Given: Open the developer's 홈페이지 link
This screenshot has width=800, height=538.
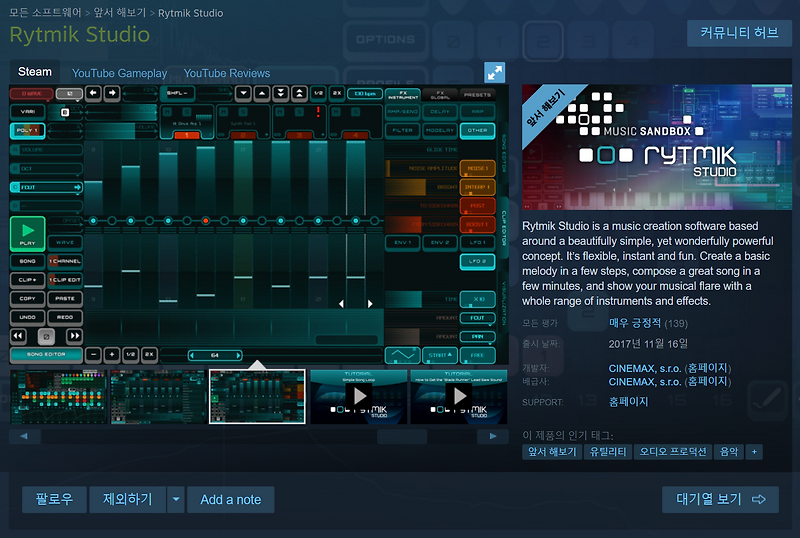Looking at the screenshot, I should (708, 369).
